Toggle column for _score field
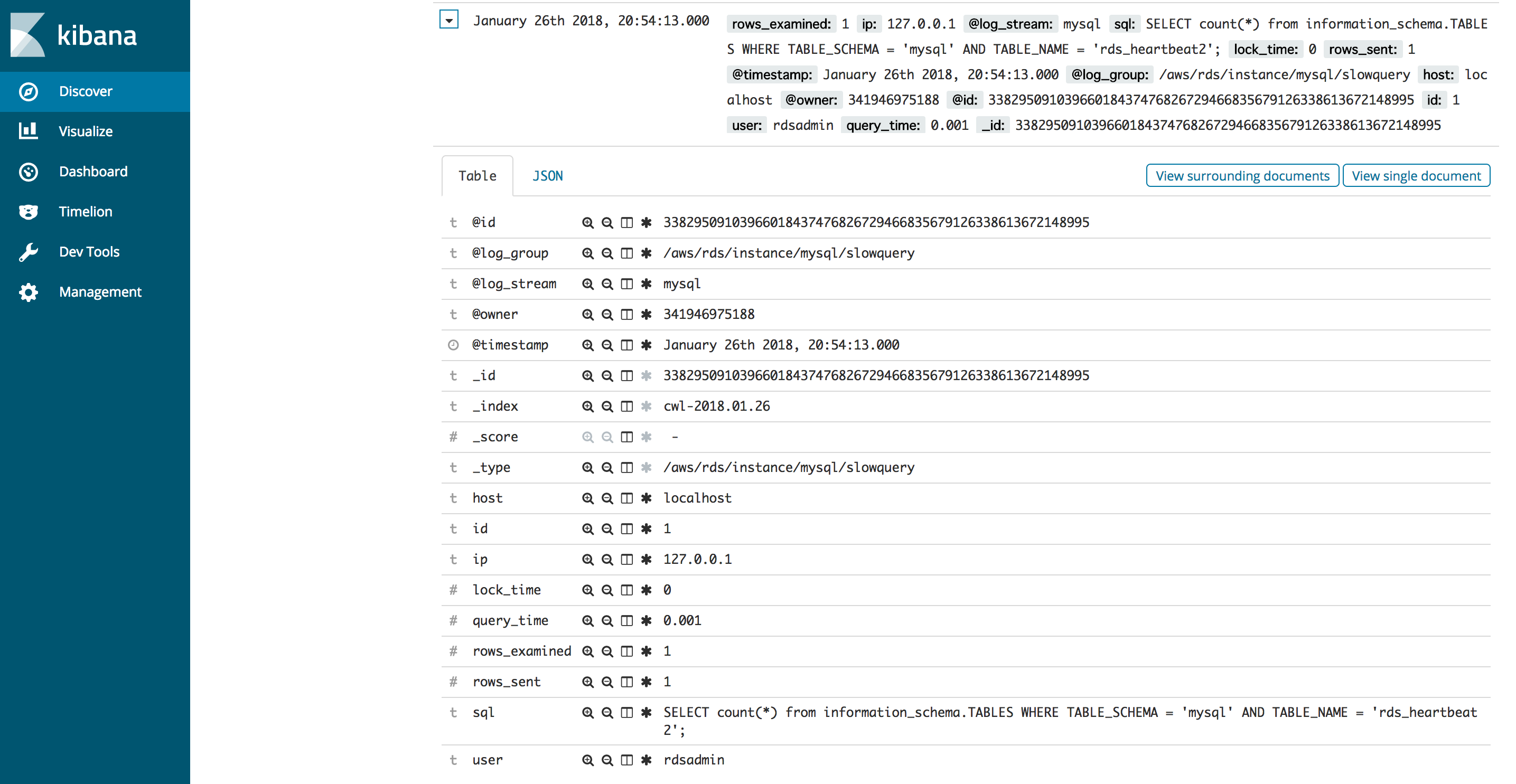 click(627, 437)
